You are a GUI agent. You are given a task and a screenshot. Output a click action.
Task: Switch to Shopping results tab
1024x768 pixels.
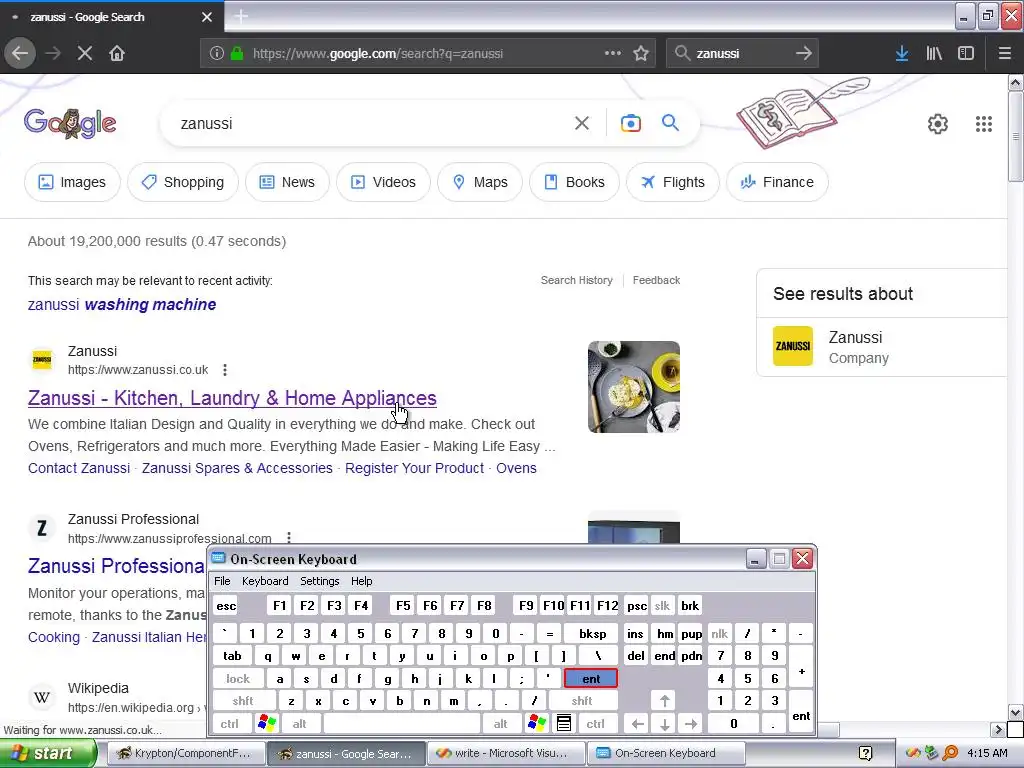(183, 182)
